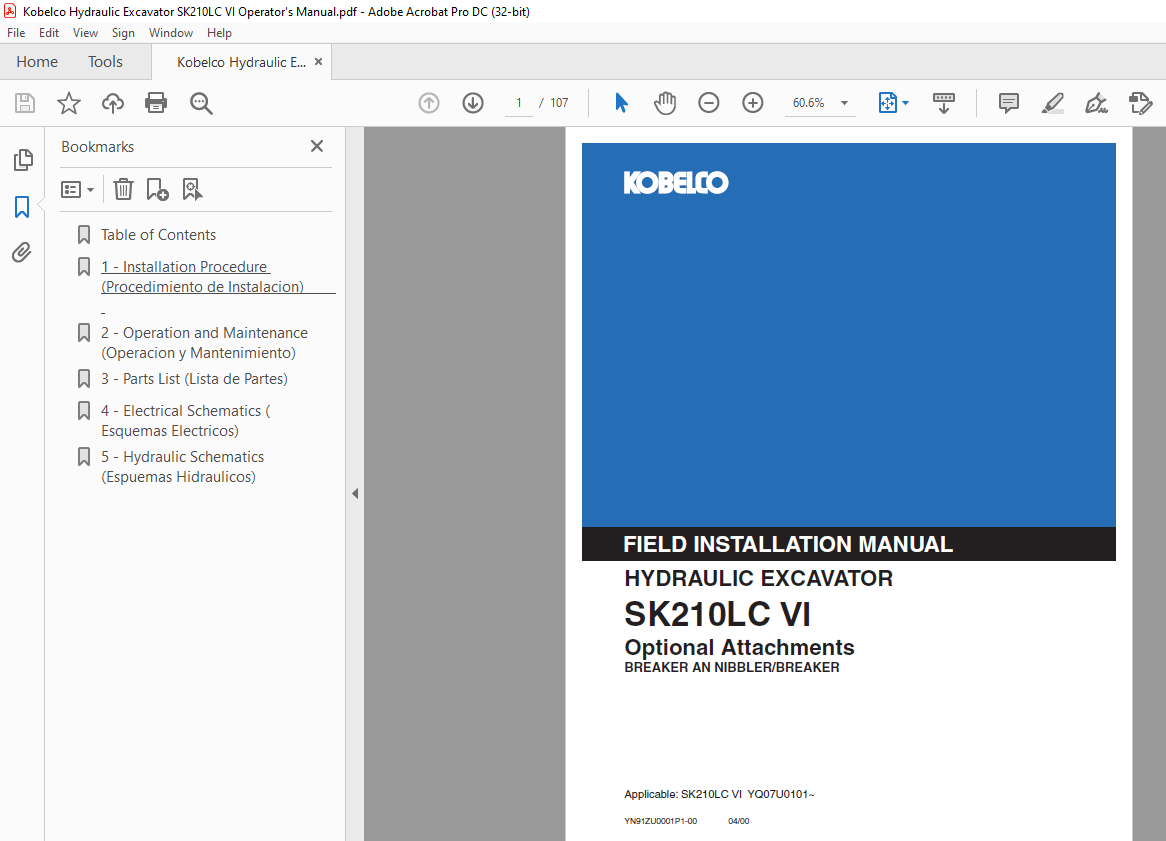1166x841 pixels.
Task: Click the KOBELCO logo on the page
Action: 676,182
